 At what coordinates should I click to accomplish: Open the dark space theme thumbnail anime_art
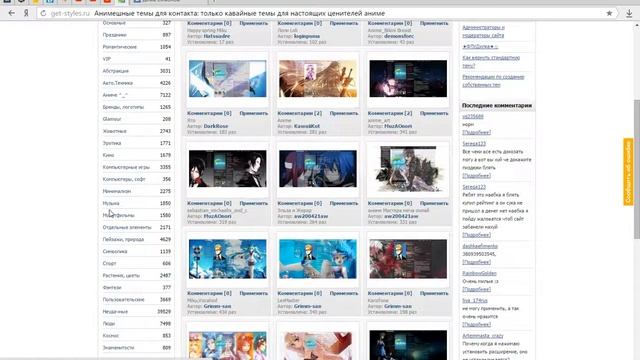408,79
